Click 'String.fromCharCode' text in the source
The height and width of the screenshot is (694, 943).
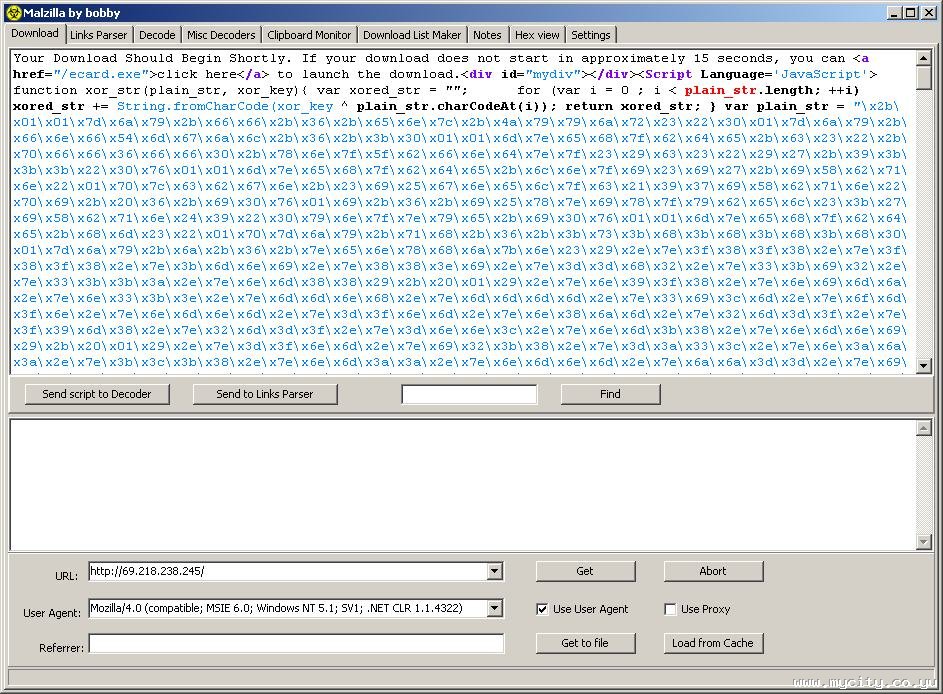pos(193,106)
